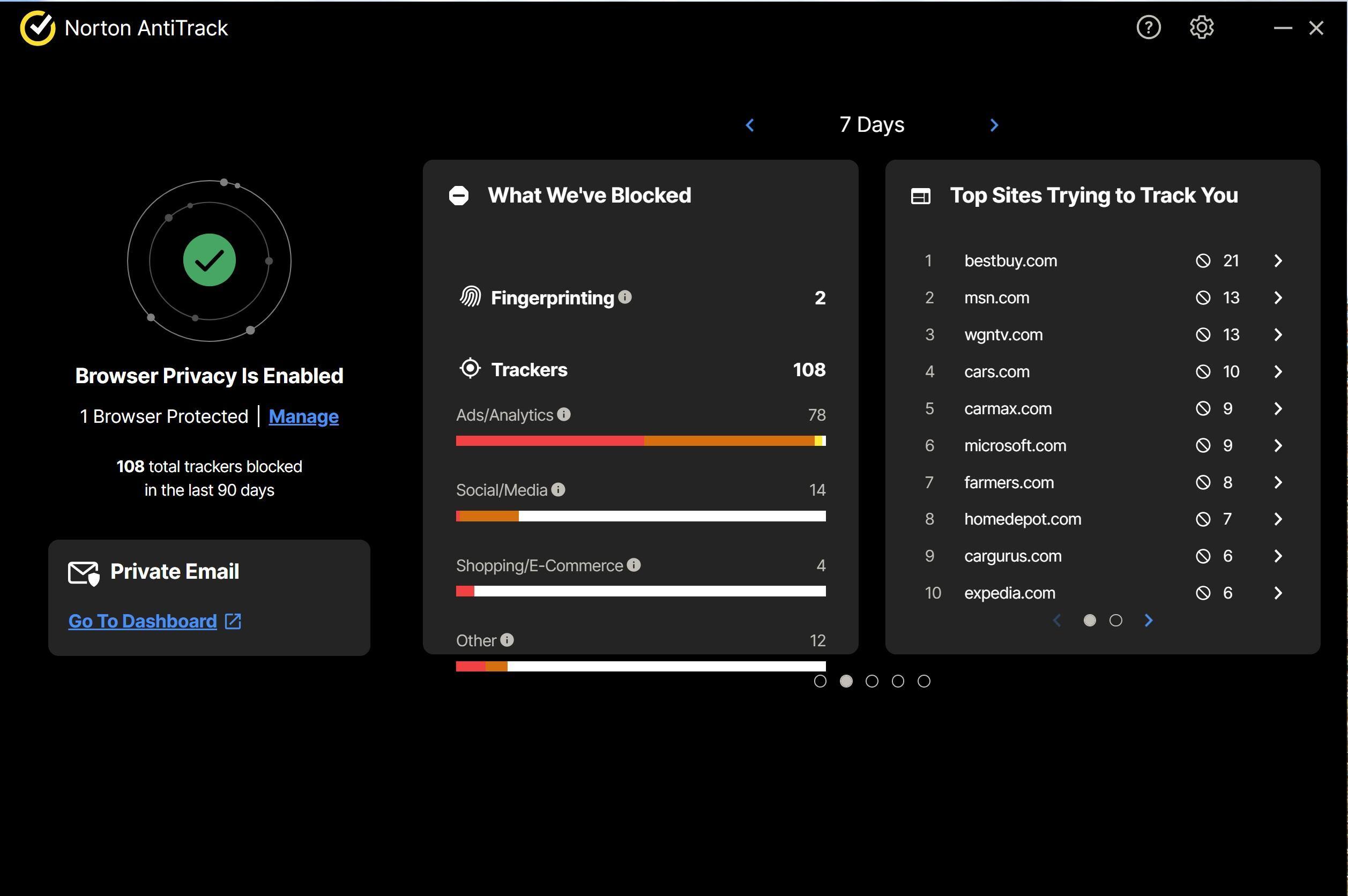The height and width of the screenshot is (896, 1348).
Task: Click the Norton AntiTrack logo icon
Action: coord(37,27)
